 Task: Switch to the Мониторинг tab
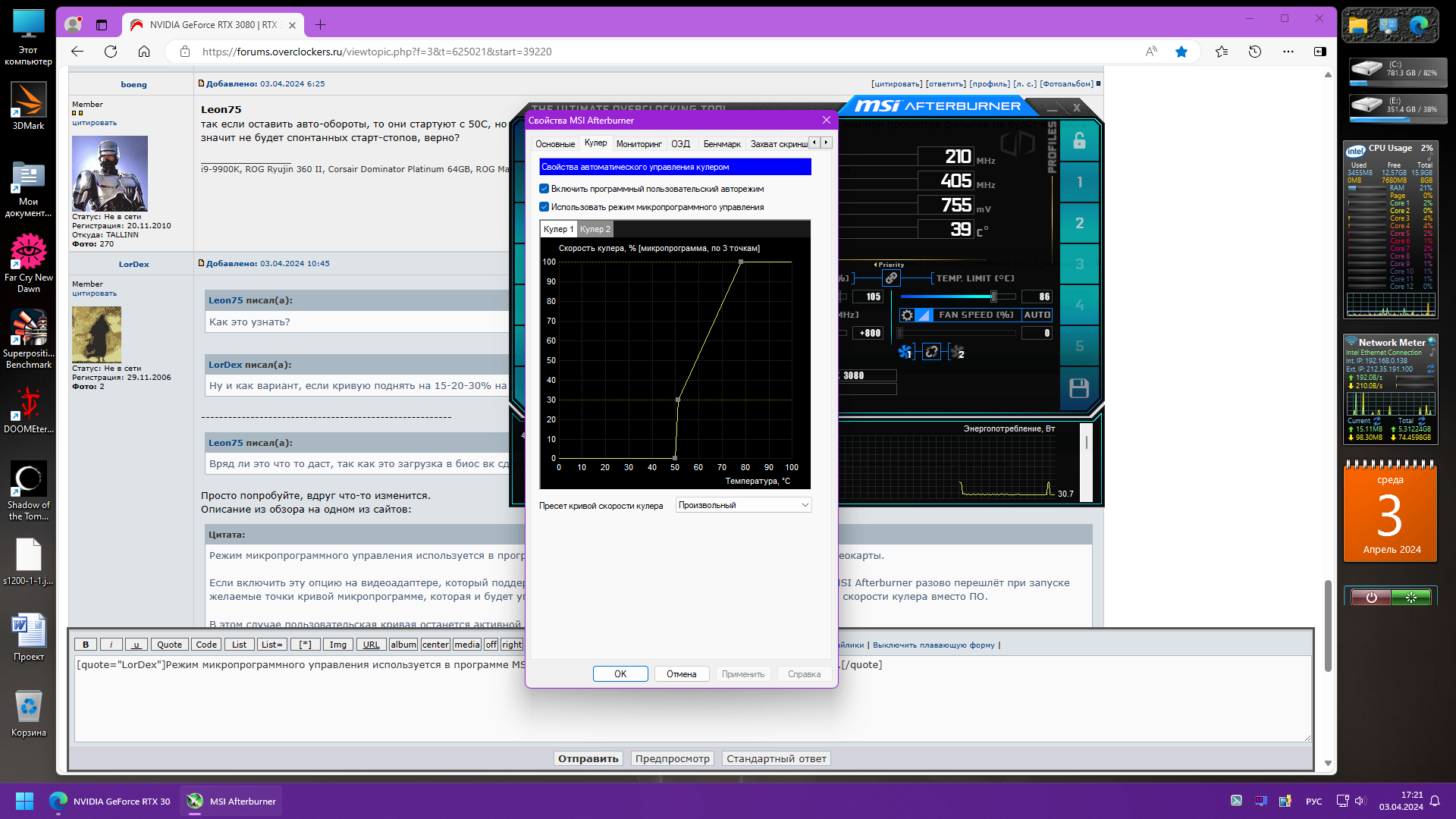[639, 144]
